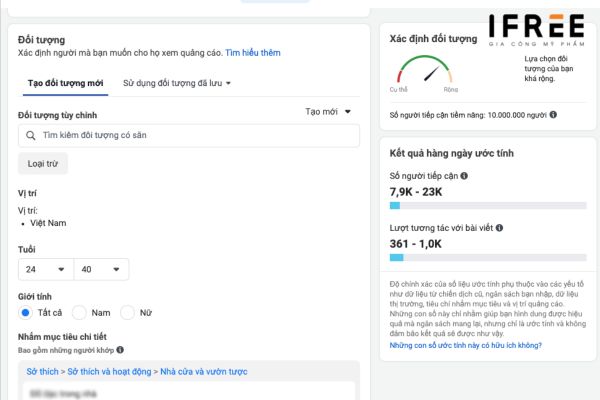Click Sở thích và hoạt động breadcrumb link
Screen dimensions: 600x400
click(109, 372)
